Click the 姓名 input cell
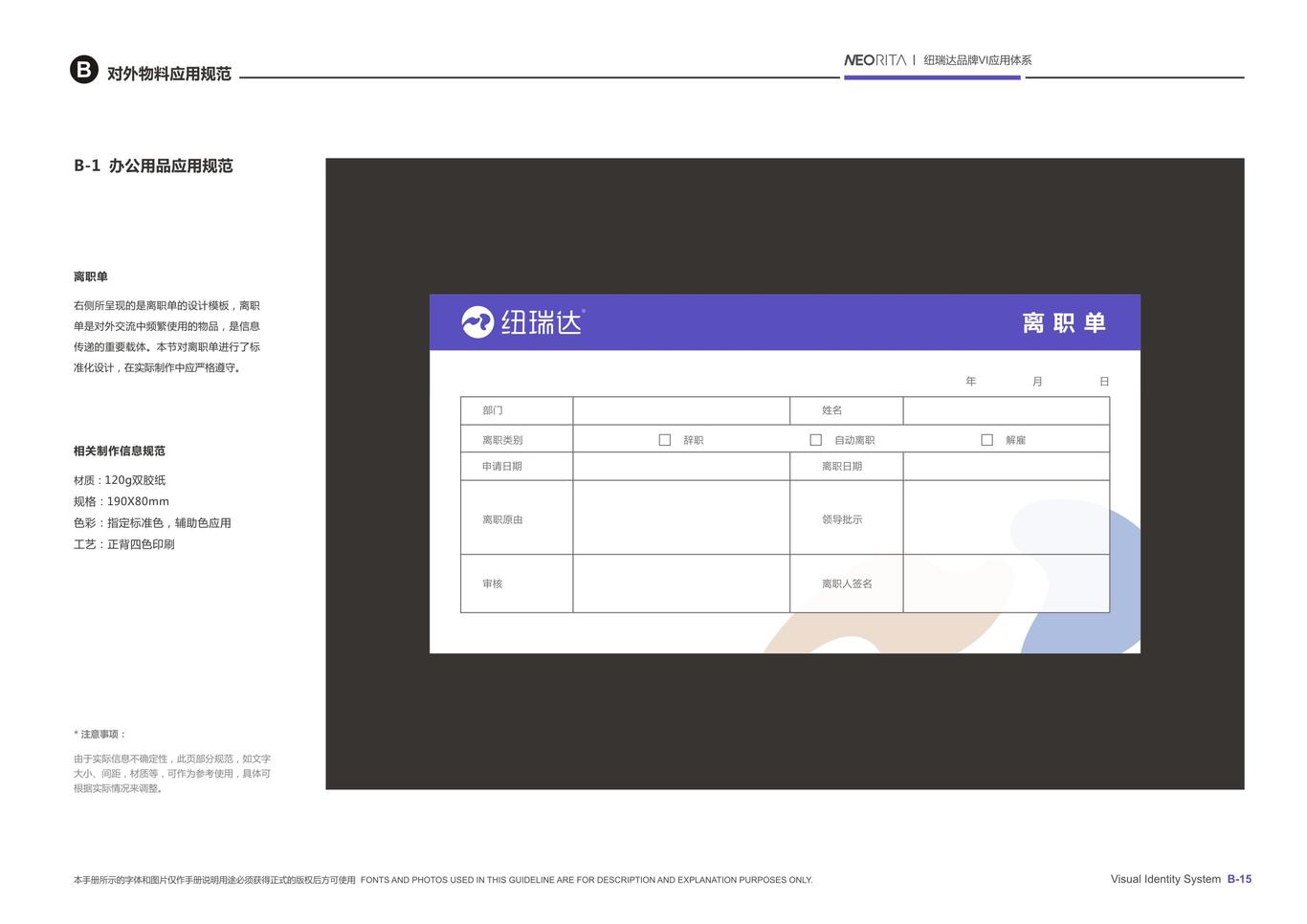This screenshot has height=924, width=1307. click(1007, 410)
